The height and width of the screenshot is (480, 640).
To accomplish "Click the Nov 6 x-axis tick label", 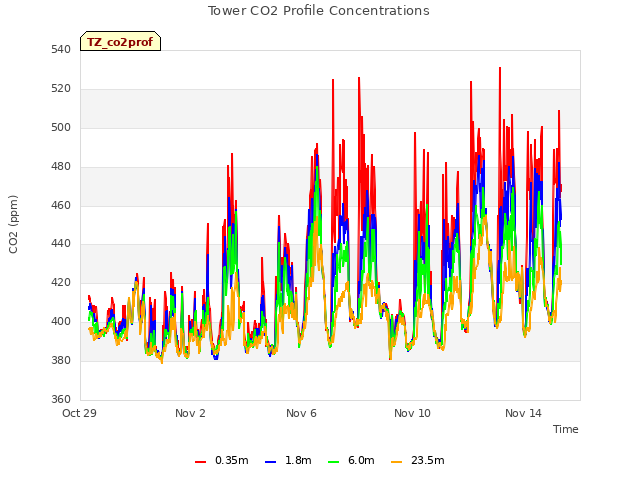I will [x=301, y=413].
